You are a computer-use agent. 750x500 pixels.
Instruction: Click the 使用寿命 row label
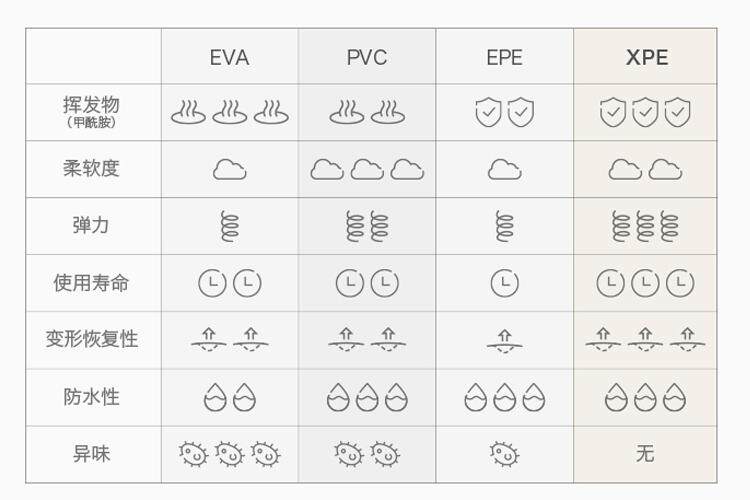point(91,283)
